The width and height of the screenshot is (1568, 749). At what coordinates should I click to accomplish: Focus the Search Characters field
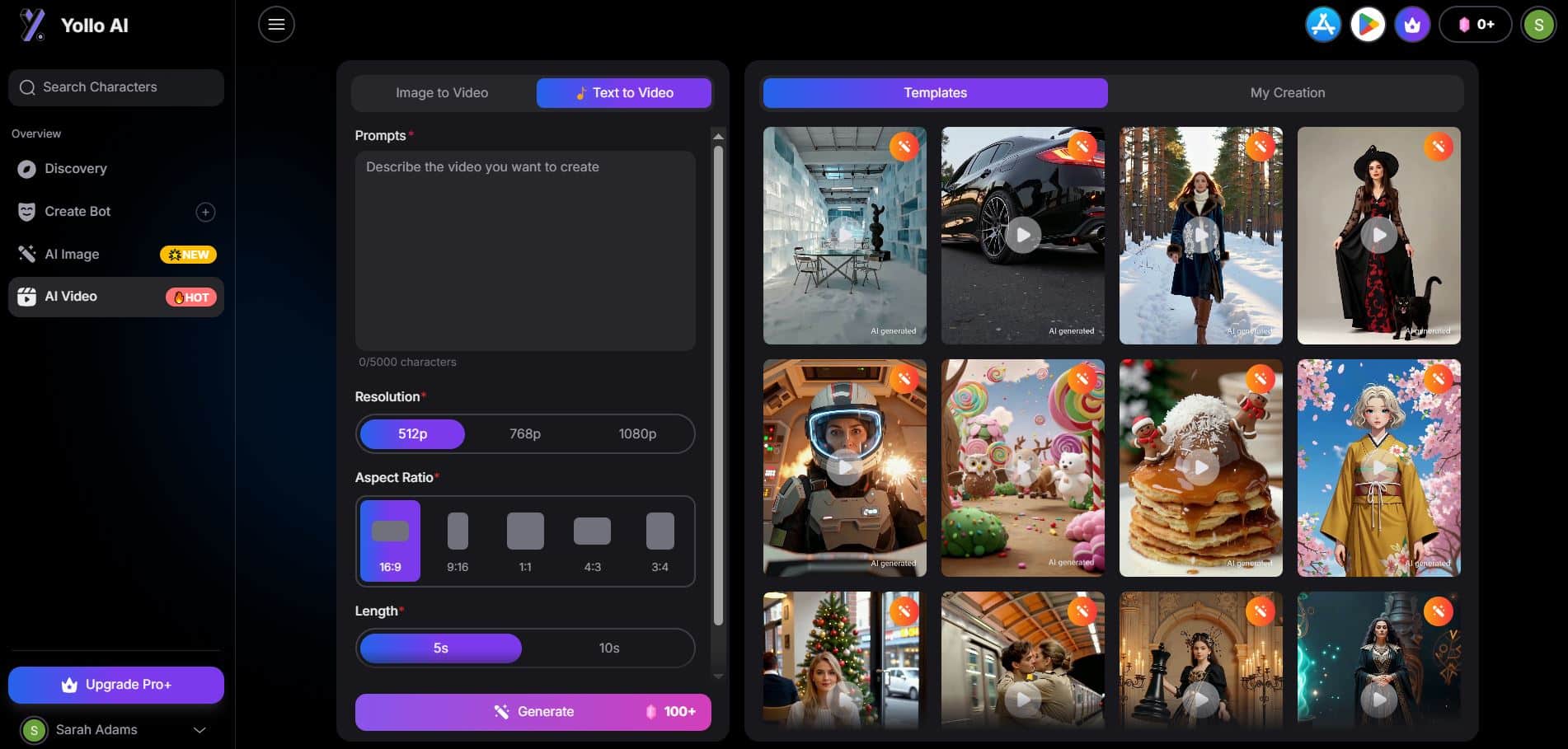pos(116,87)
